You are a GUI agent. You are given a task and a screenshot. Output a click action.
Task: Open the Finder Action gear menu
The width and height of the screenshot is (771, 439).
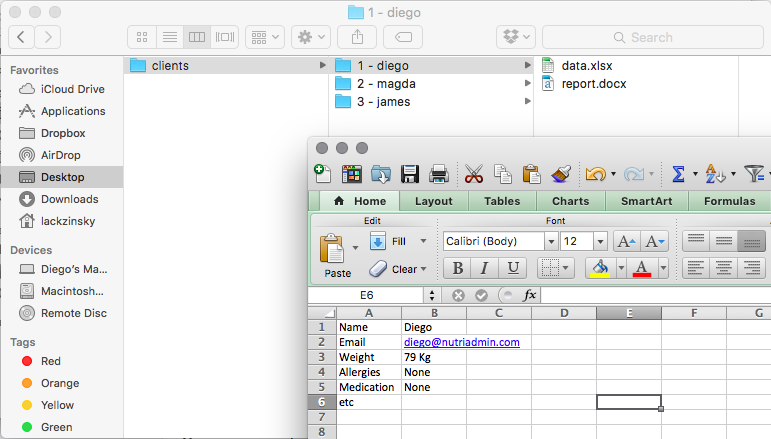point(311,37)
